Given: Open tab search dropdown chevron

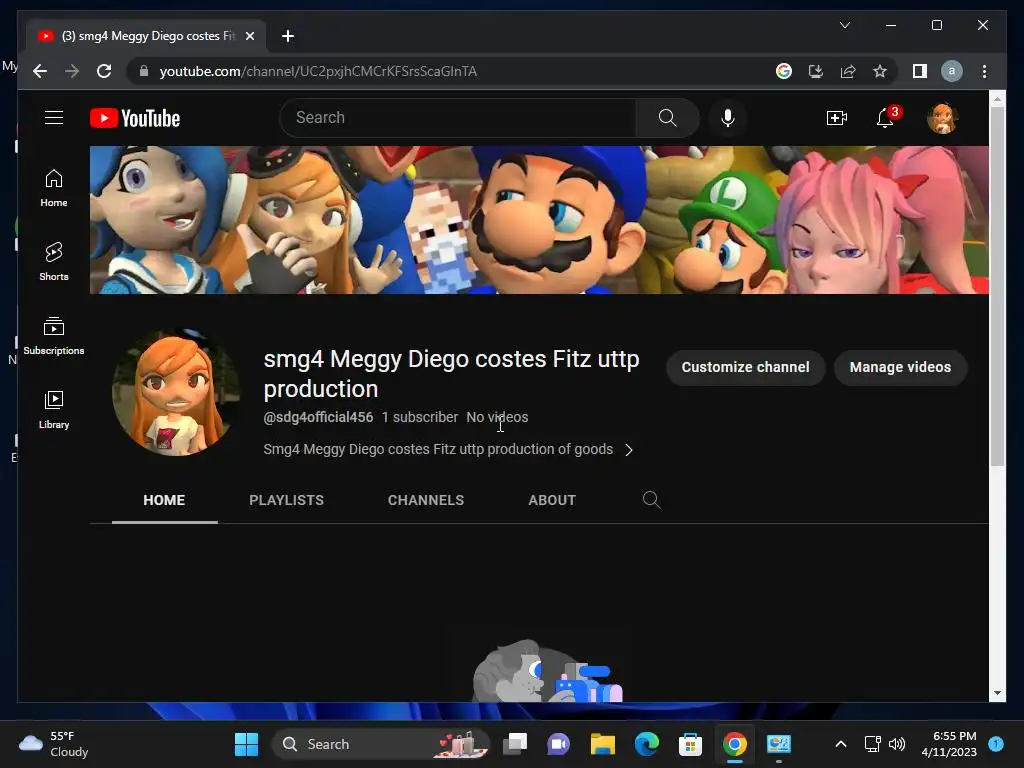Looking at the screenshot, I should tap(844, 25).
